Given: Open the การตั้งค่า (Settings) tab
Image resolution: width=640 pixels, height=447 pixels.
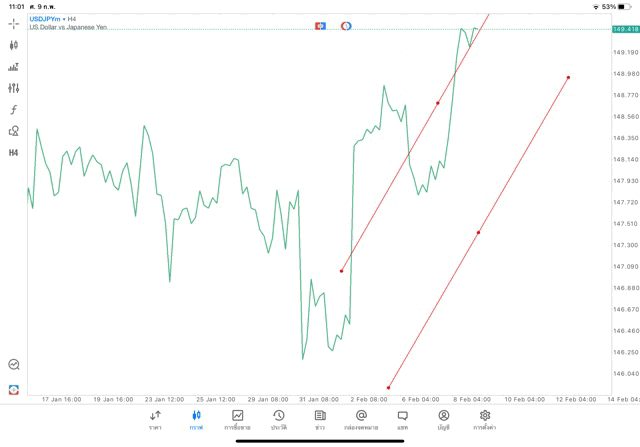Looking at the screenshot, I should (485, 419).
